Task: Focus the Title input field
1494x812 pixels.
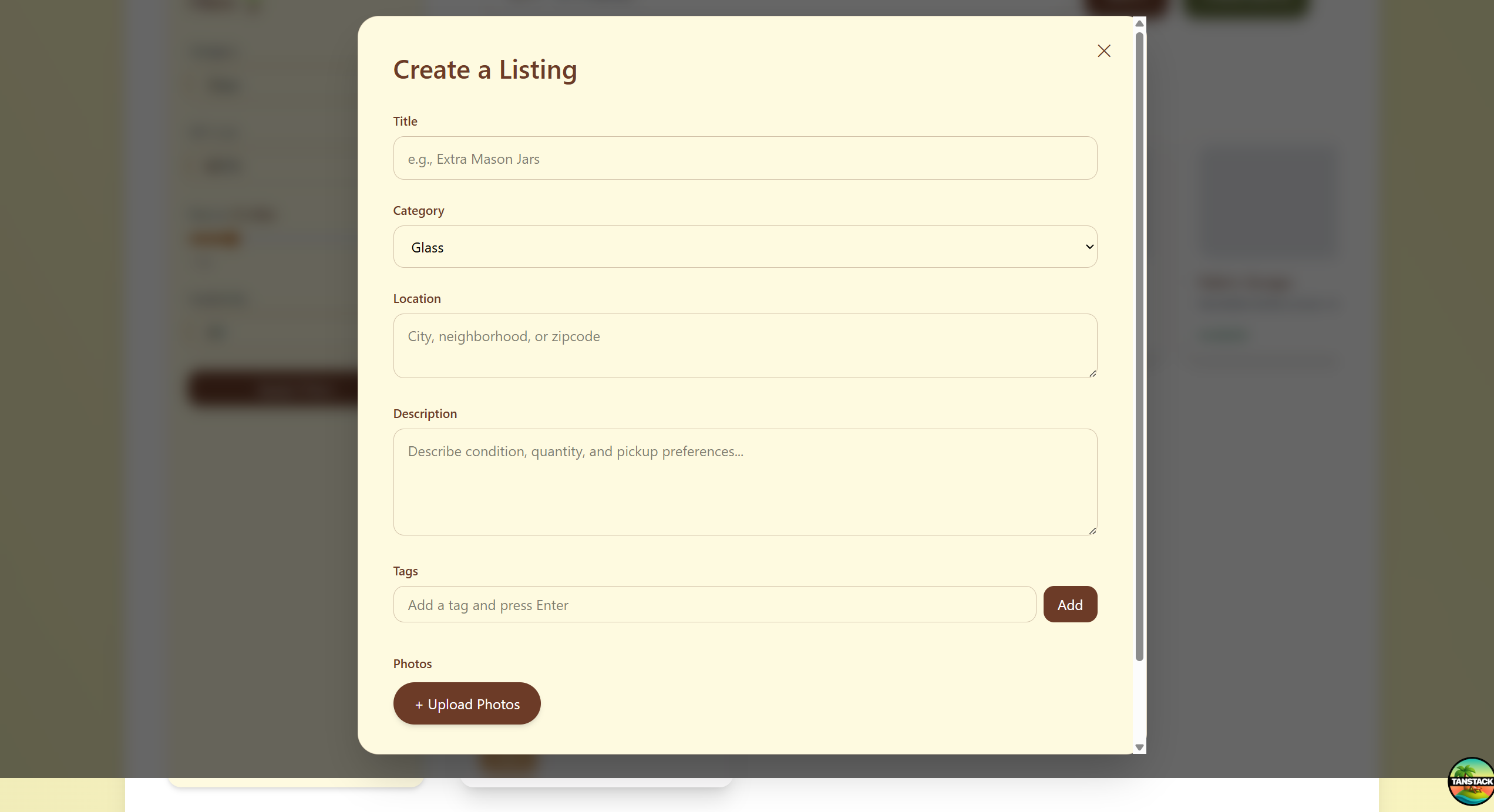Action: 745,159
